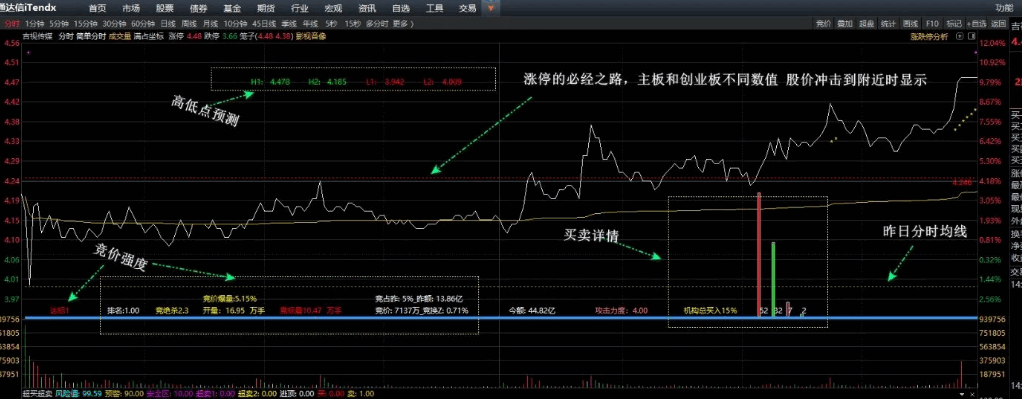The height and width of the screenshot is (399, 1022).
Task: Switch to the 季线 chart
Action: coord(289,23)
